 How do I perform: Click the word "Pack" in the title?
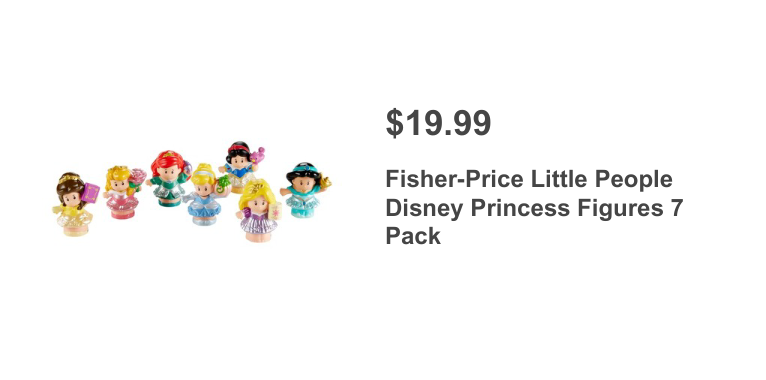413,236
